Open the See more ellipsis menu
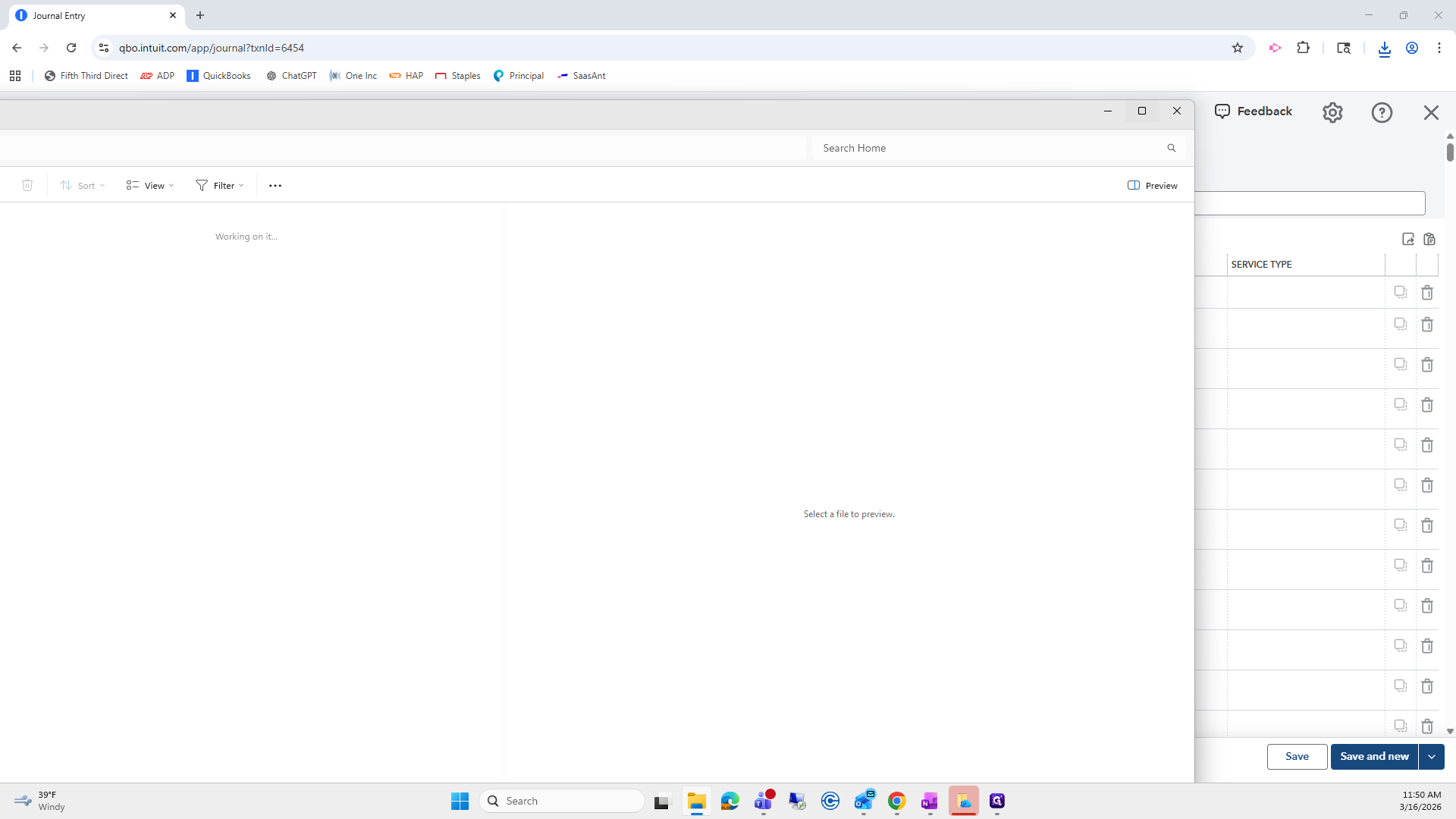 [x=275, y=186]
